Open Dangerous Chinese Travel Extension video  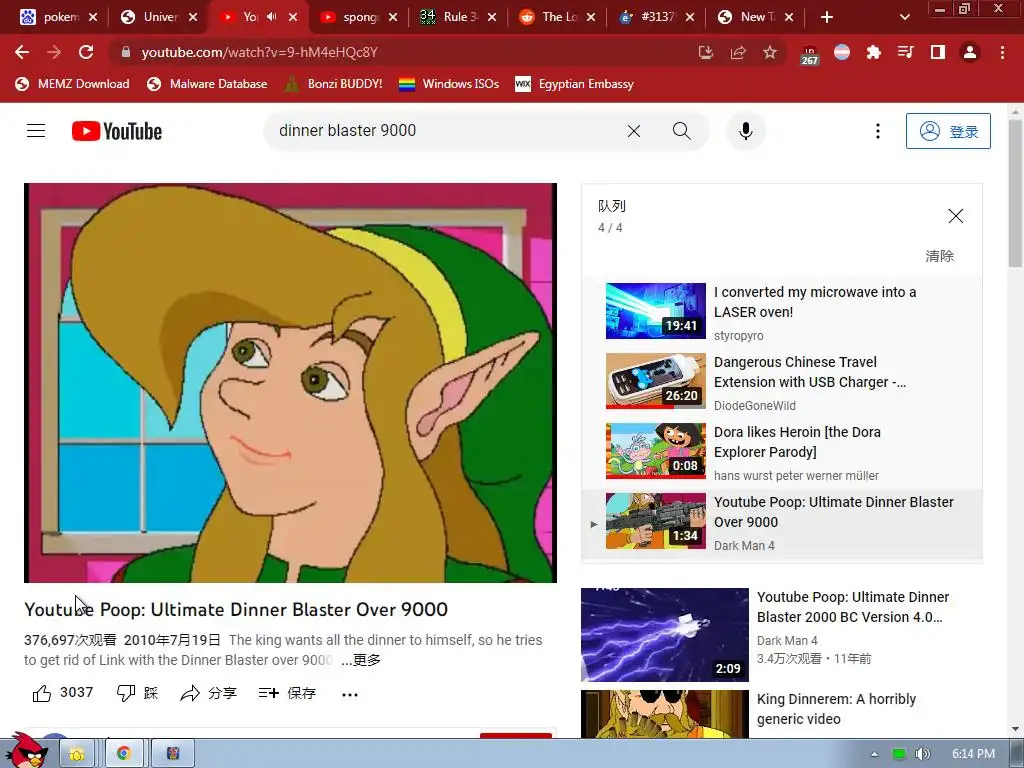tap(782, 381)
